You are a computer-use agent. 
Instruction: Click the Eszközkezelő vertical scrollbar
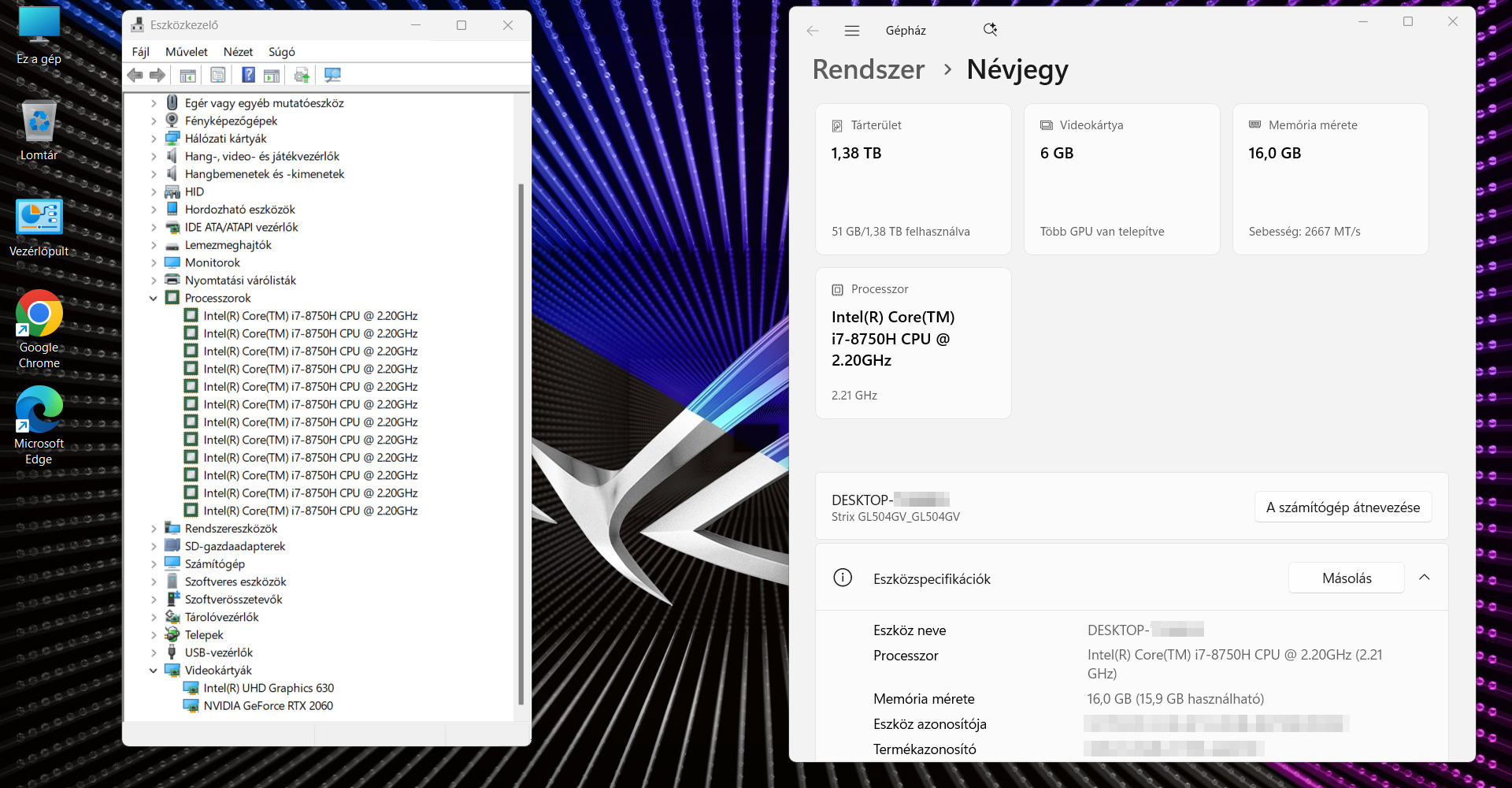[521, 444]
